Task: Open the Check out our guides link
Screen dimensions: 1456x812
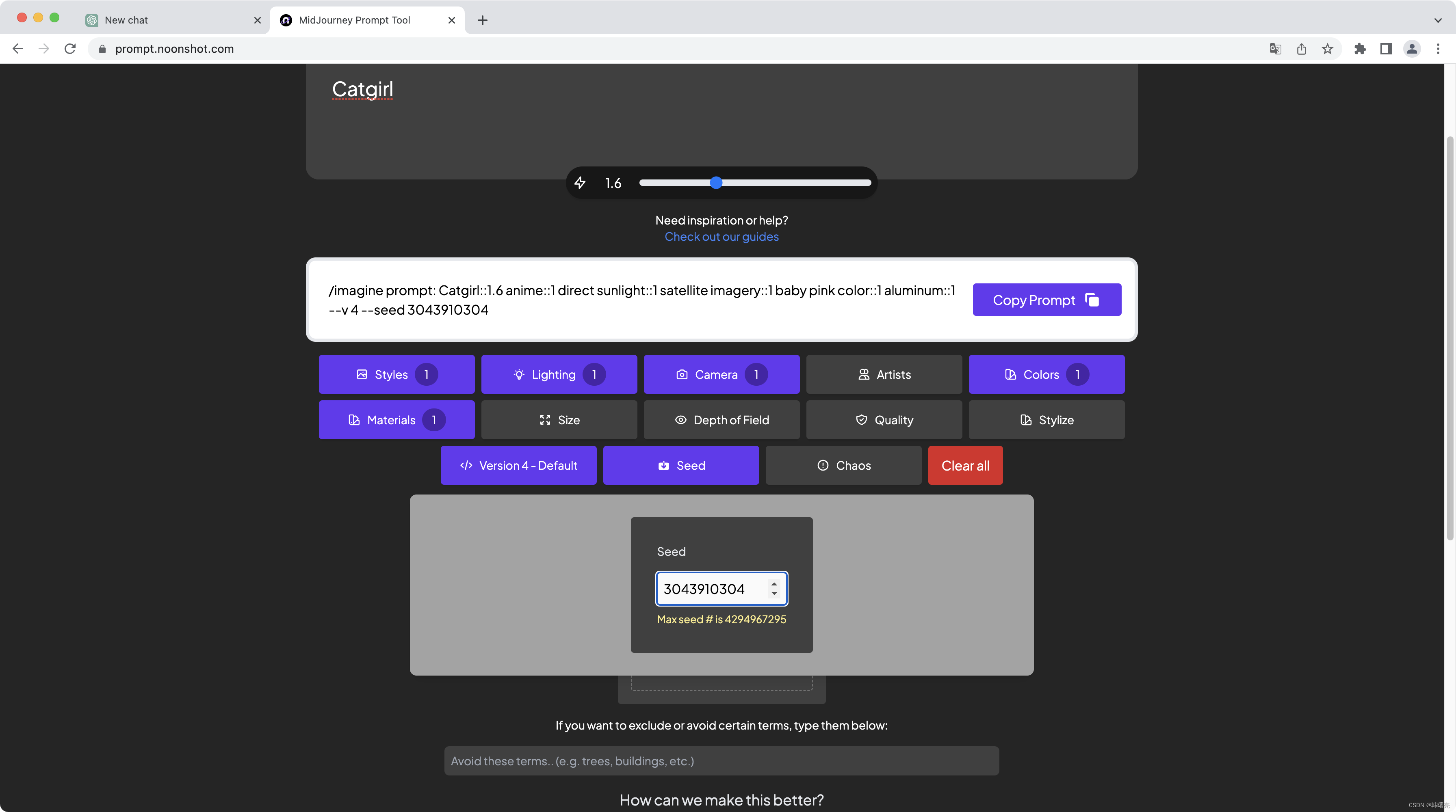Action: 721,237
